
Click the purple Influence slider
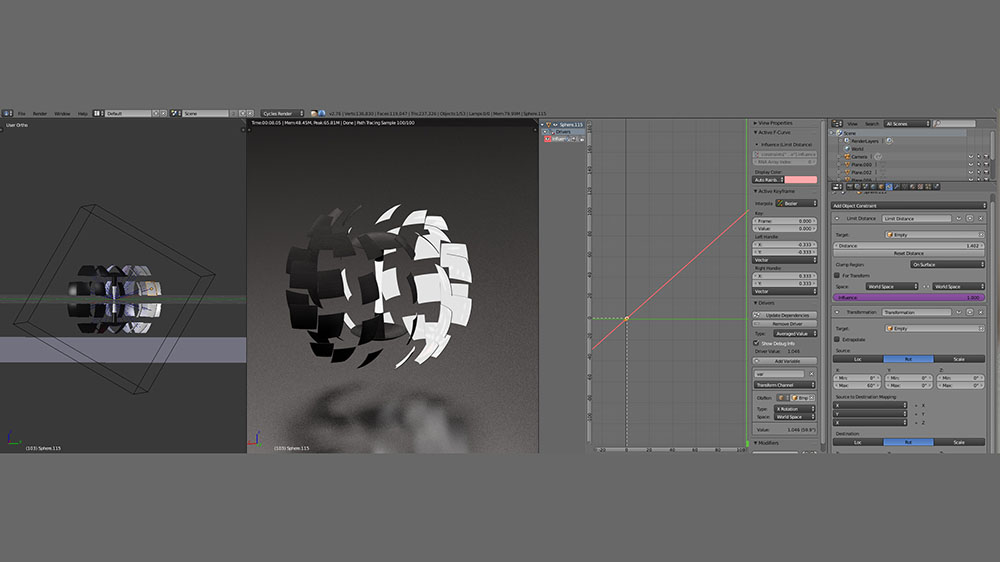pyautogui.click(x=909, y=297)
